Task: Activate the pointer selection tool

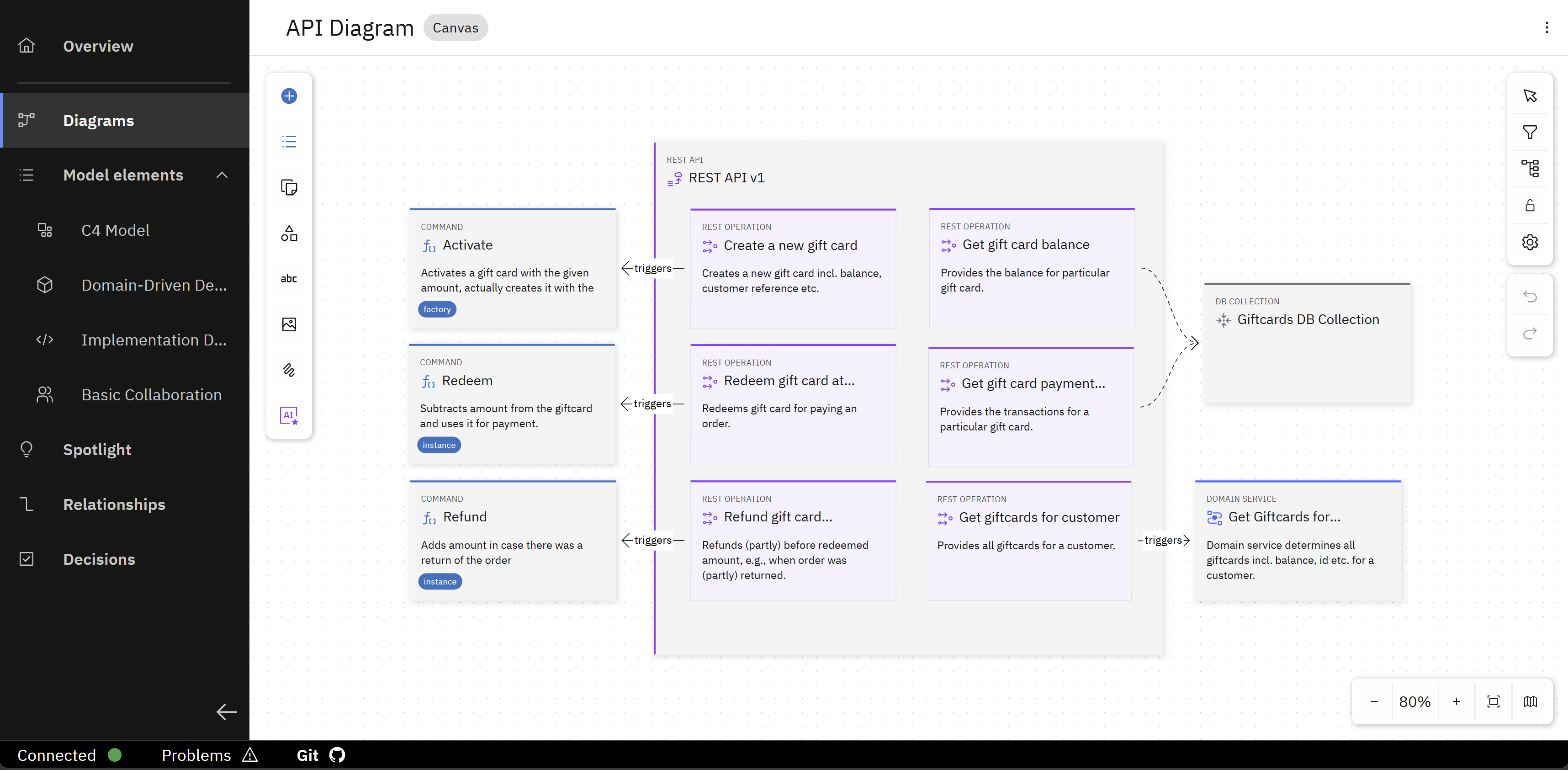Action: click(1530, 96)
